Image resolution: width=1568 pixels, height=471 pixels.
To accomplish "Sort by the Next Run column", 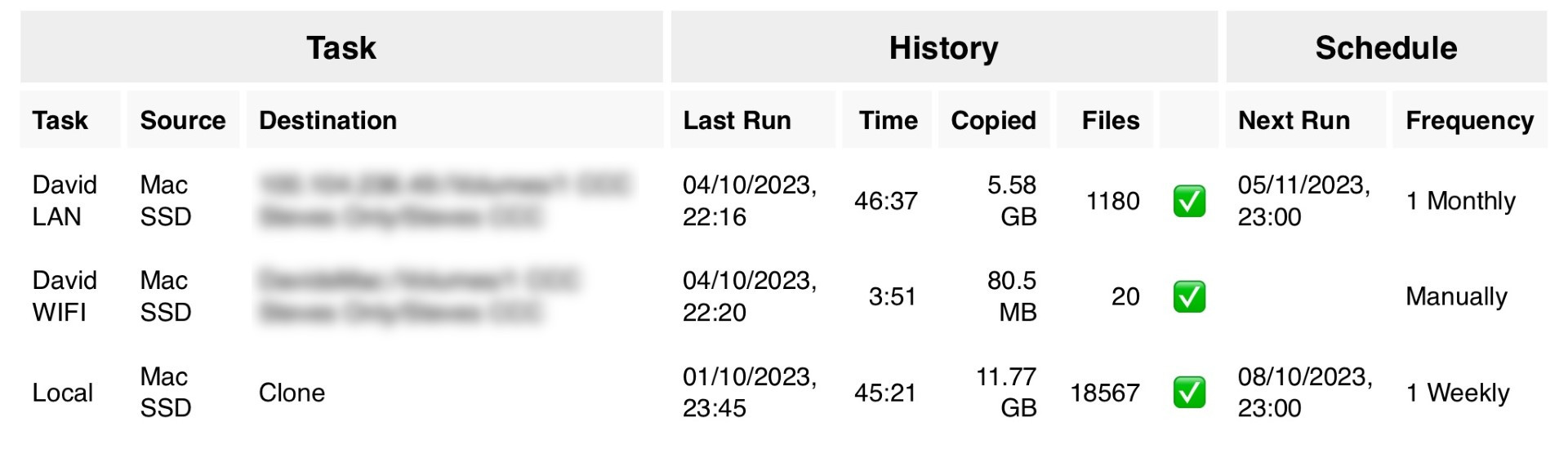I will click(1294, 120).
